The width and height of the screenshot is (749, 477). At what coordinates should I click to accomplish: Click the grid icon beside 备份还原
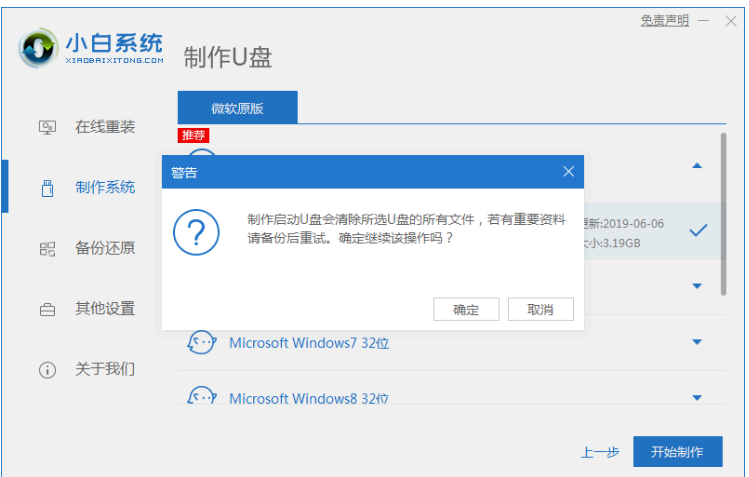click(47, 249)
